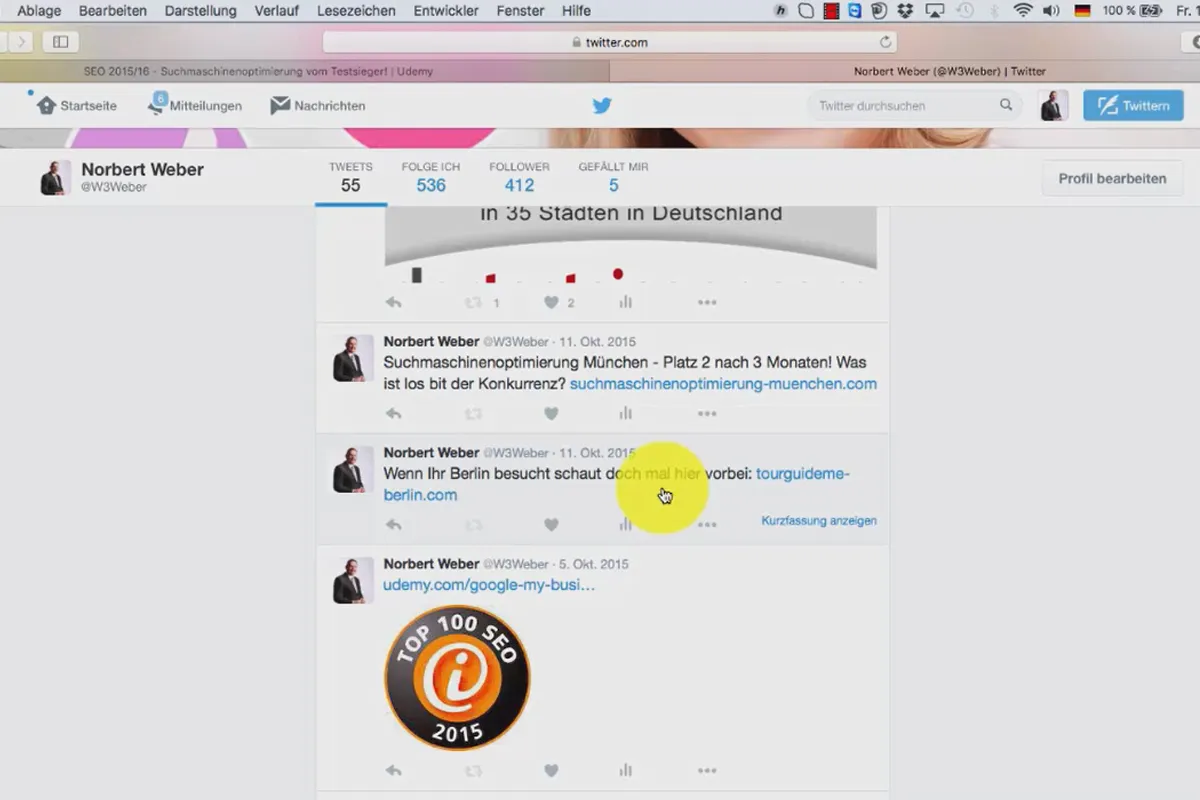This screenshot has width=1200, height=800.
Task: Open Mitteilungen notifications bell
Action: pyautogui.click(x=156, y=105)
